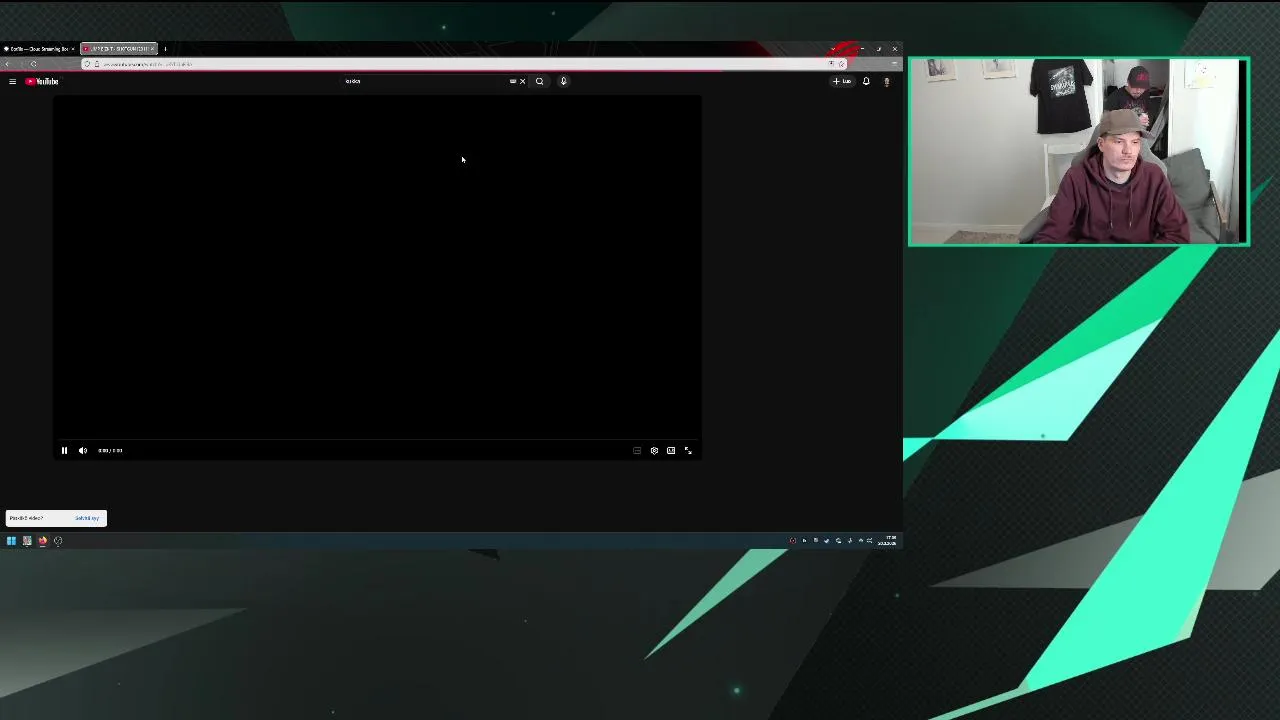Open the video player settings gear
The height and width of the screenshot is (720, 1280).
click(654, 450)
